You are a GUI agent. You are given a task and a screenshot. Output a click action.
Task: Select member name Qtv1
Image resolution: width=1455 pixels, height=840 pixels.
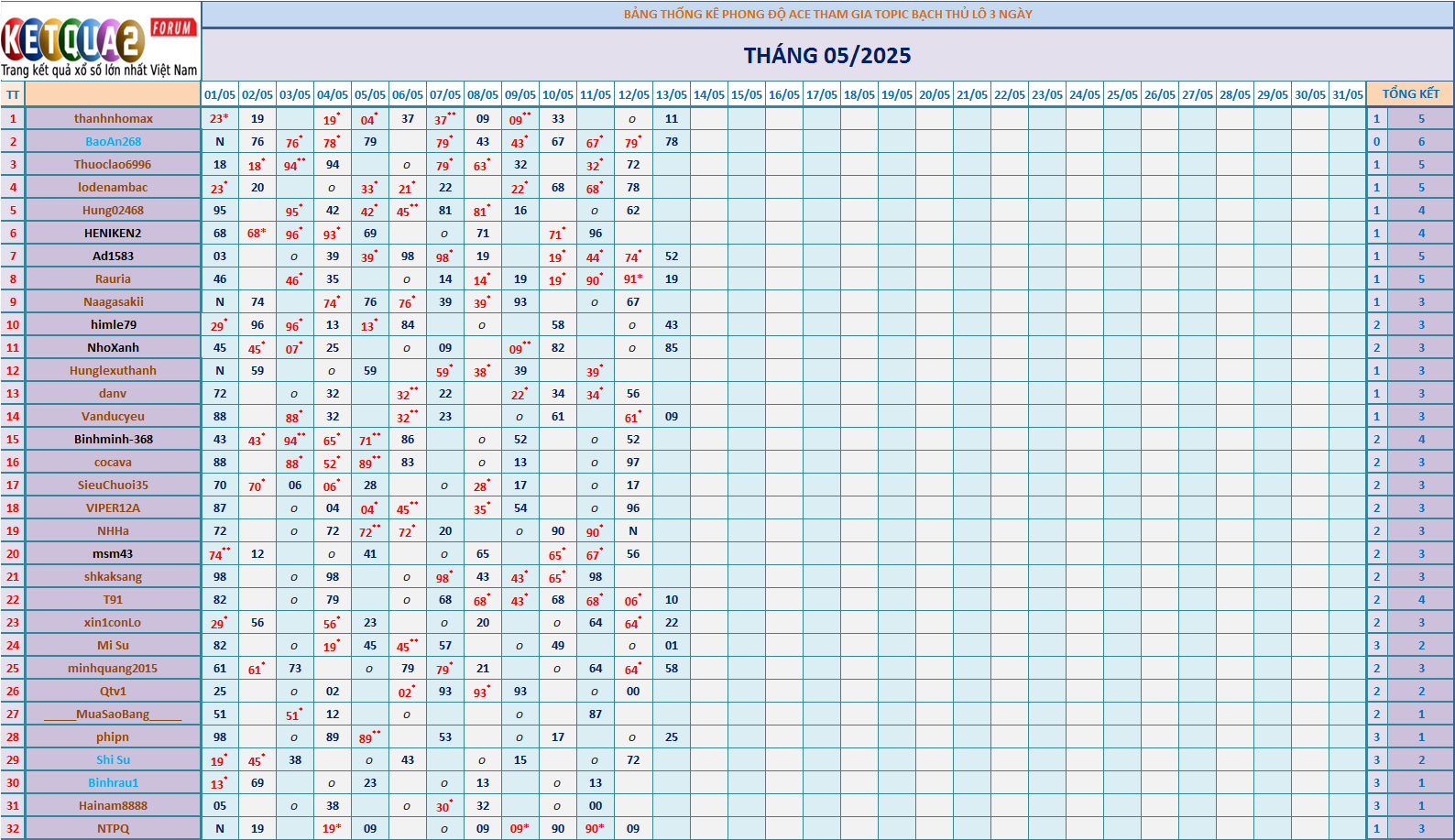pos(113,691)
